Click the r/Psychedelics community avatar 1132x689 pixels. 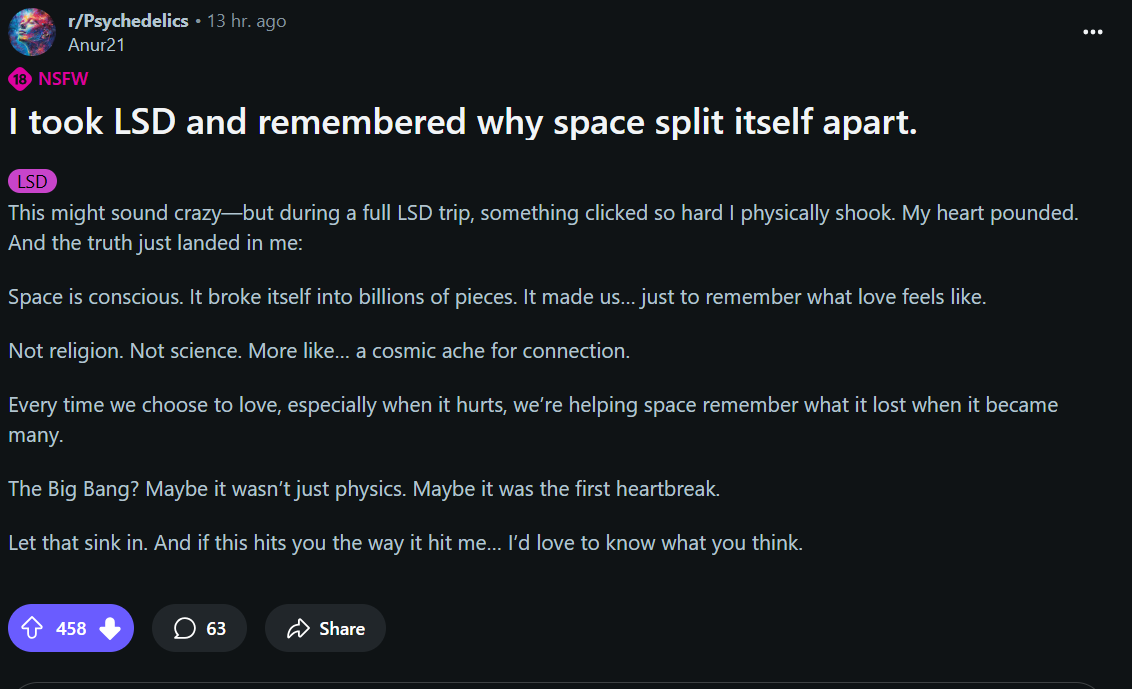[x=32, y=32]
